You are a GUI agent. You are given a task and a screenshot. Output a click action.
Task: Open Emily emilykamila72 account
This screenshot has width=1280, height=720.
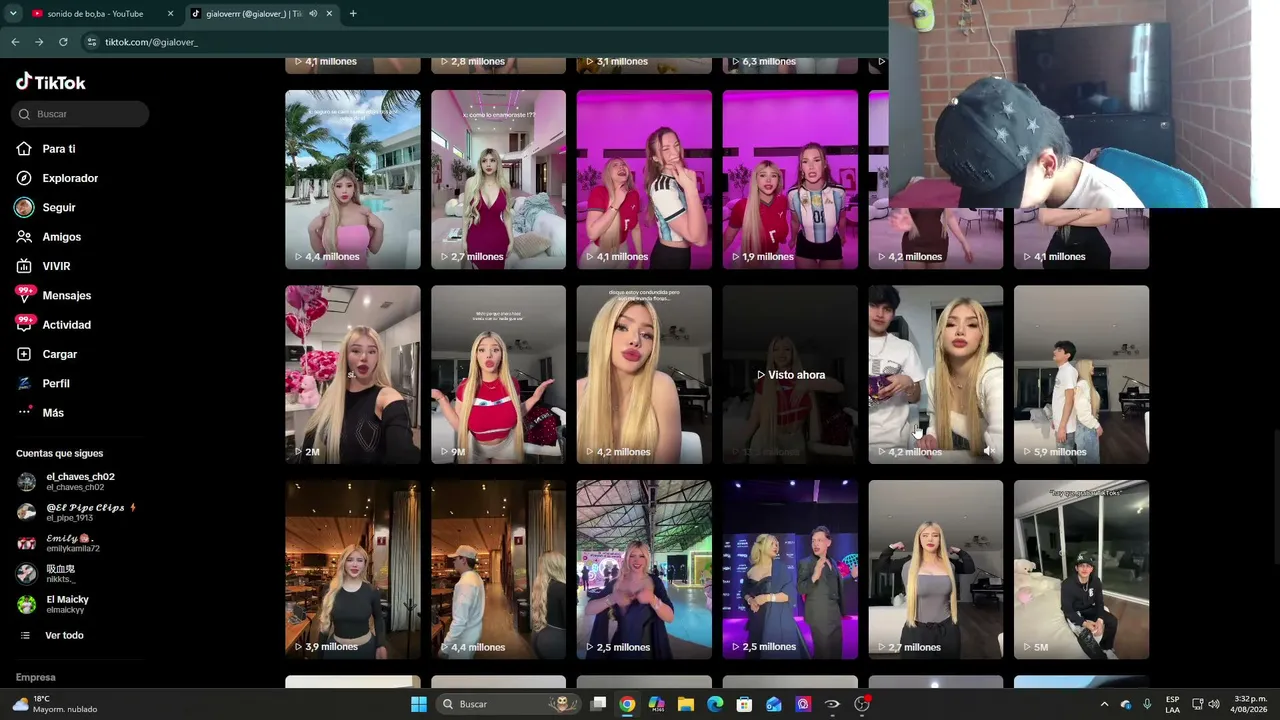(58, 543)
